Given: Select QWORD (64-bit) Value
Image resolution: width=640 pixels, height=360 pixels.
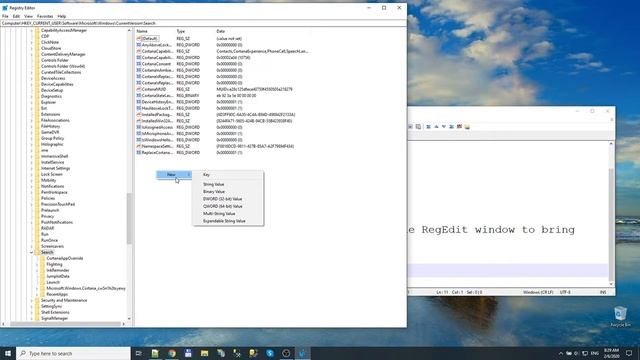Looking at the screenshot, I should (x=228, y=207).
